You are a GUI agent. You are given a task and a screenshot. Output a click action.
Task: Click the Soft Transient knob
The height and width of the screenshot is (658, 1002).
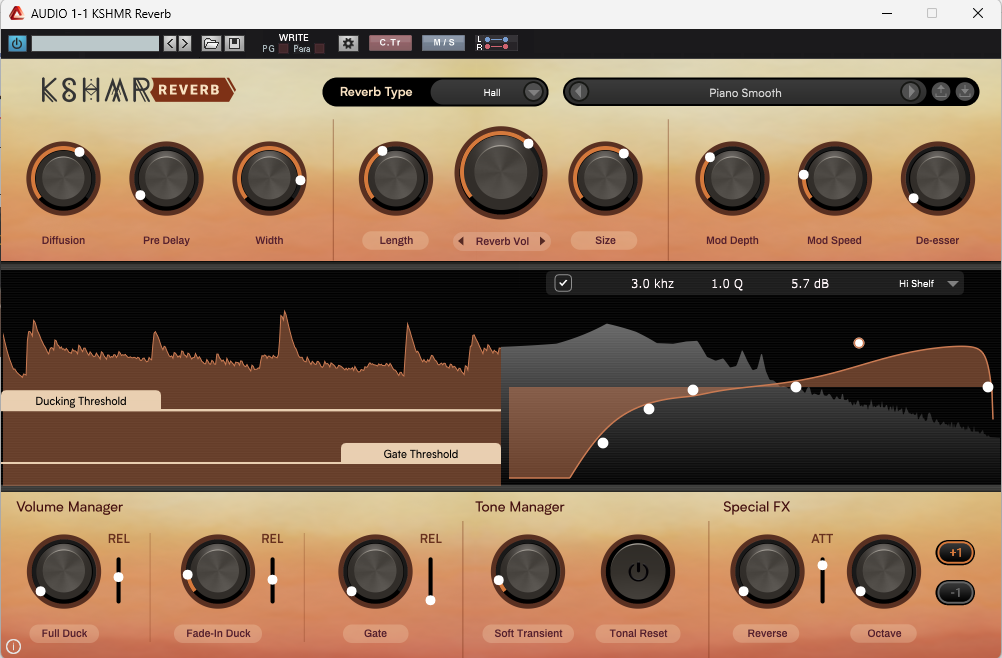(x=528, y=571)
